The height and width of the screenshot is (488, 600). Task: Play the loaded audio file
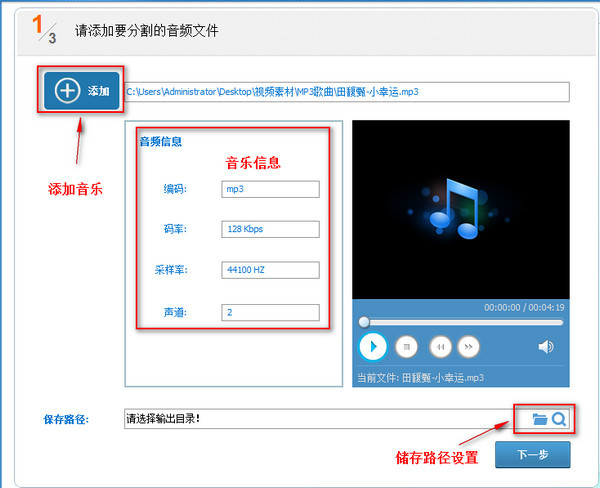point(372,346)
